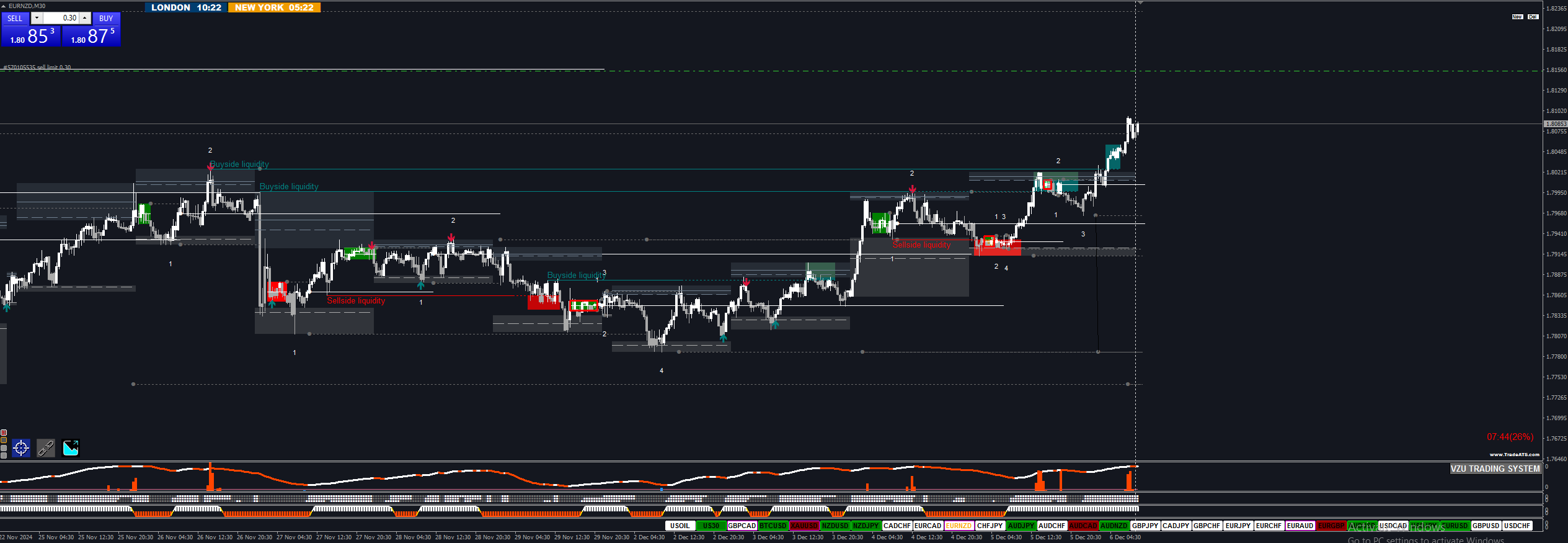Click the NEW YORK 05:22 clock label

pos(274,7)
